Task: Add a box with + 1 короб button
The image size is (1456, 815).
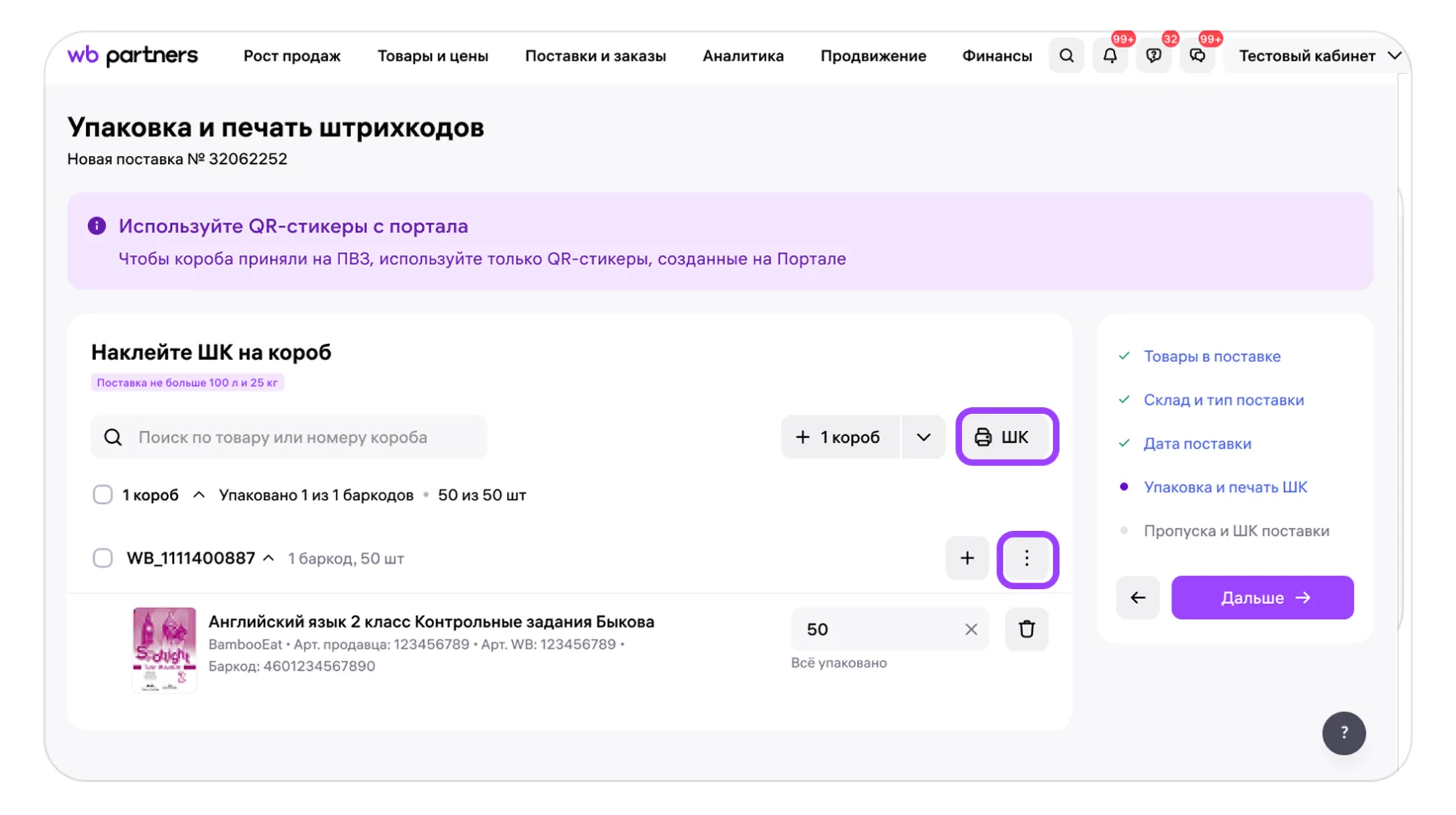Action: point(841,437)
